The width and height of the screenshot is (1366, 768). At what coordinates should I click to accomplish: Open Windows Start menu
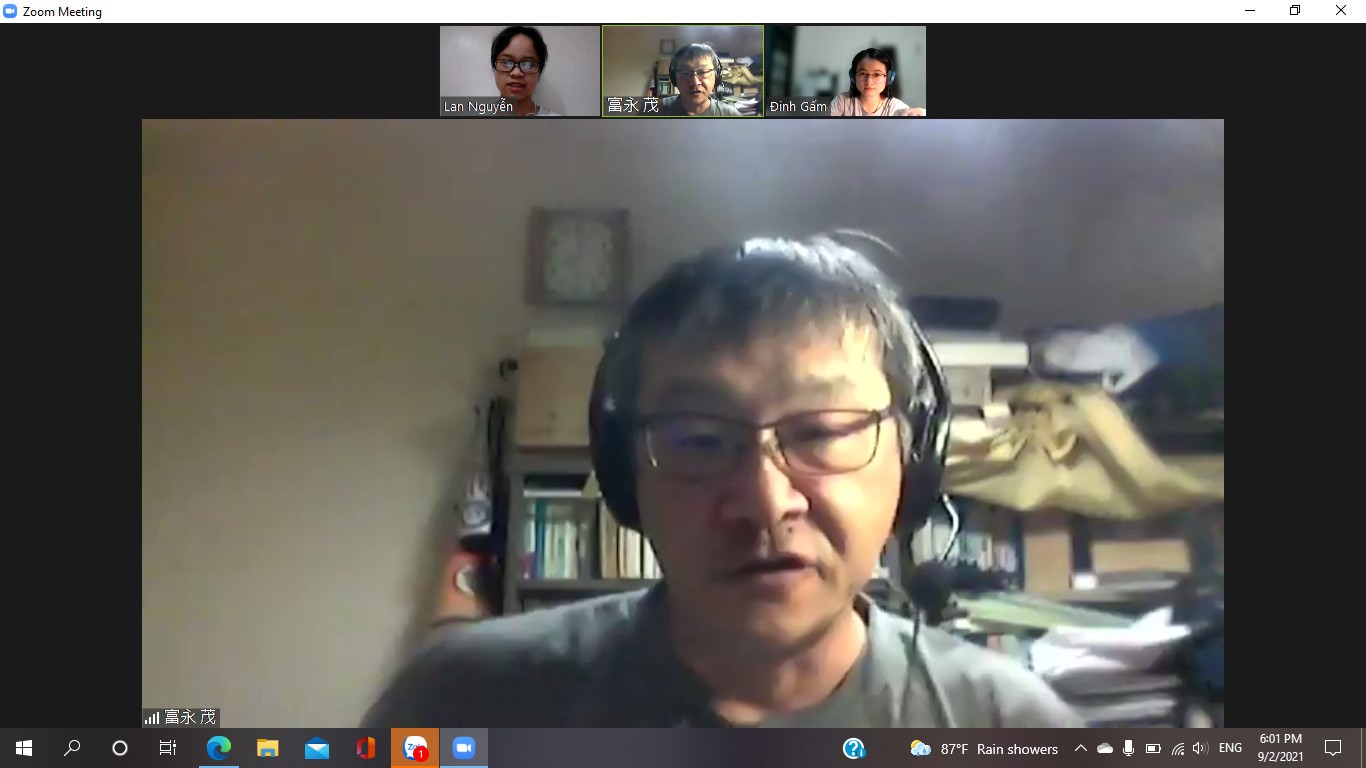point(24,748)
